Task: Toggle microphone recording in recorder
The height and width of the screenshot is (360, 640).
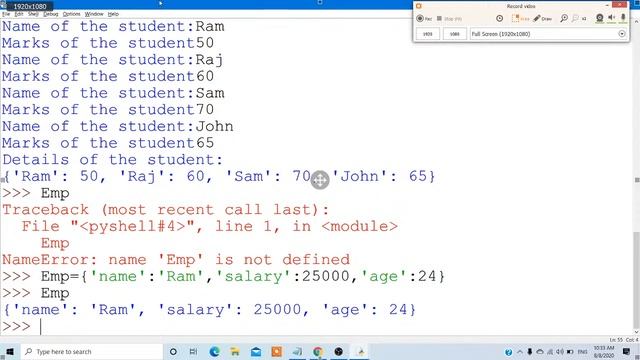Action: point(623,18)
